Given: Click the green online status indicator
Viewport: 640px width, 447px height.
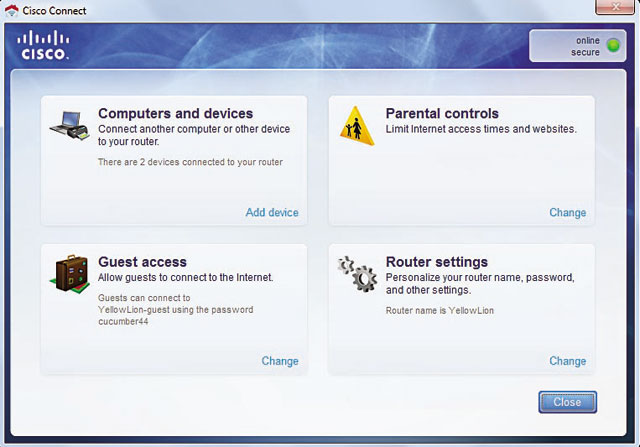Looking at the screenshot, I should pyautogui.click(x=613, y=46).
